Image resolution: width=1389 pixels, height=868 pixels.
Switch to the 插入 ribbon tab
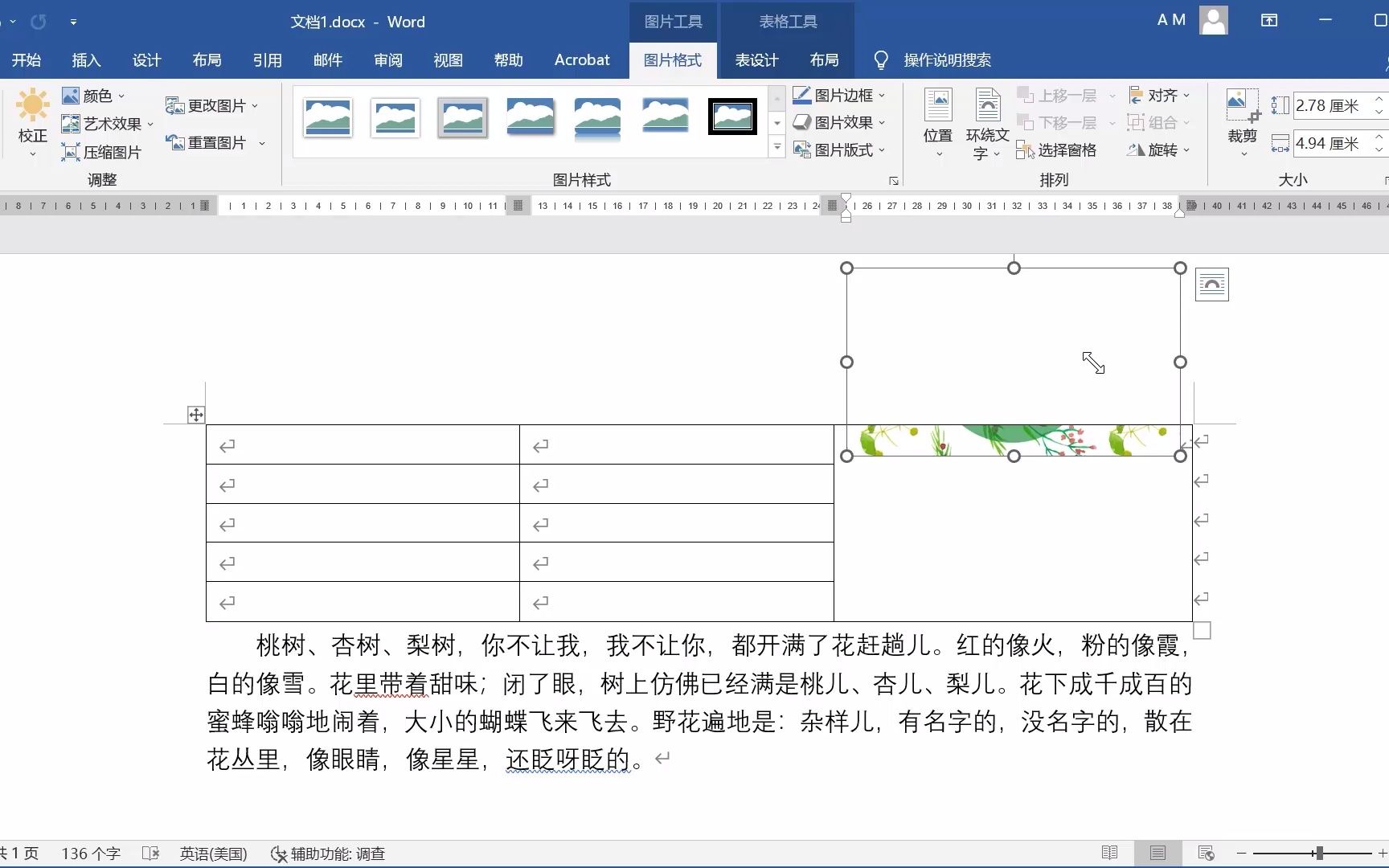tap(86, 59)
